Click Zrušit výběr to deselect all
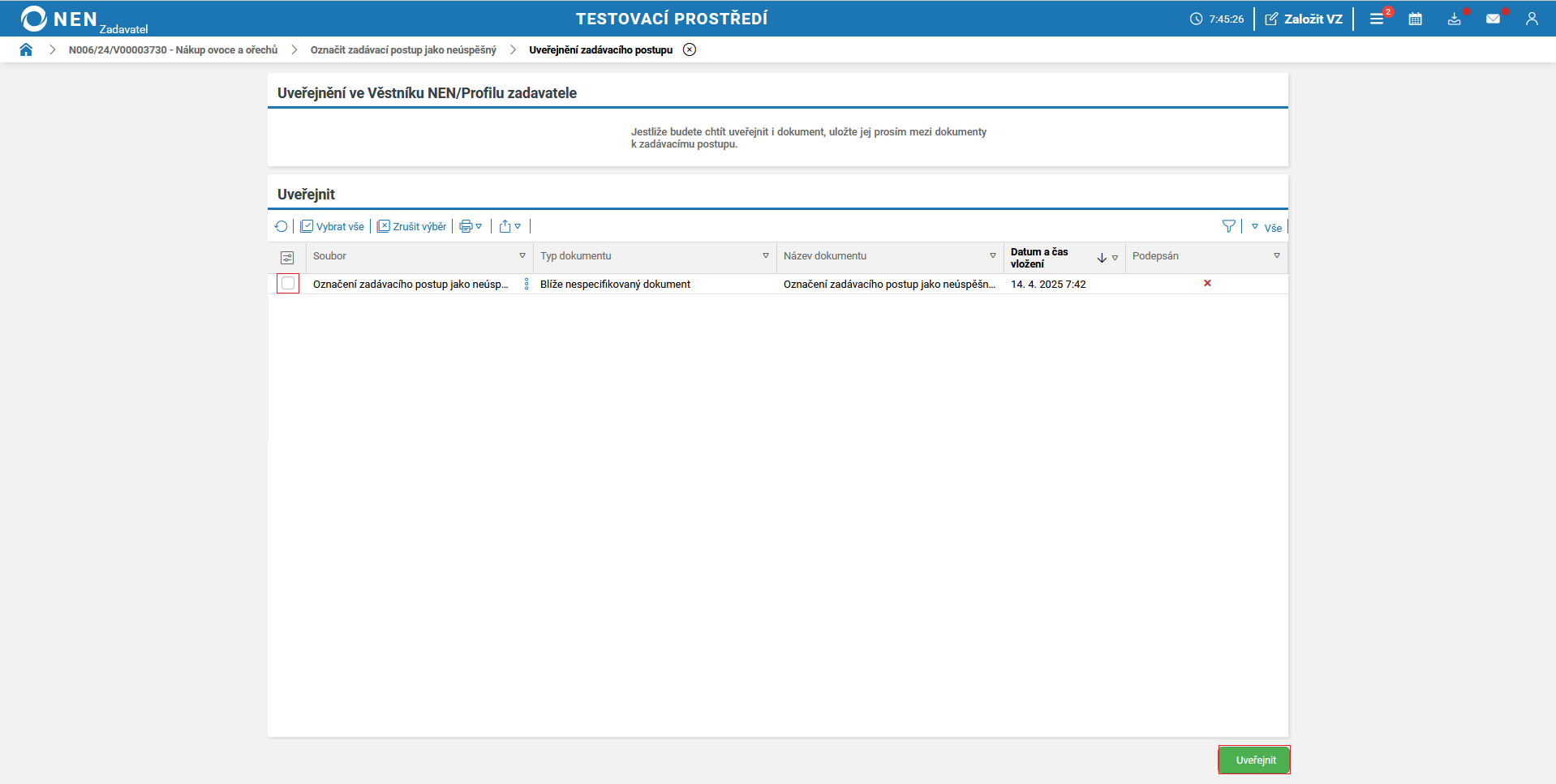This screenshot has width=1556, height=784. click(x=412, y=227)
